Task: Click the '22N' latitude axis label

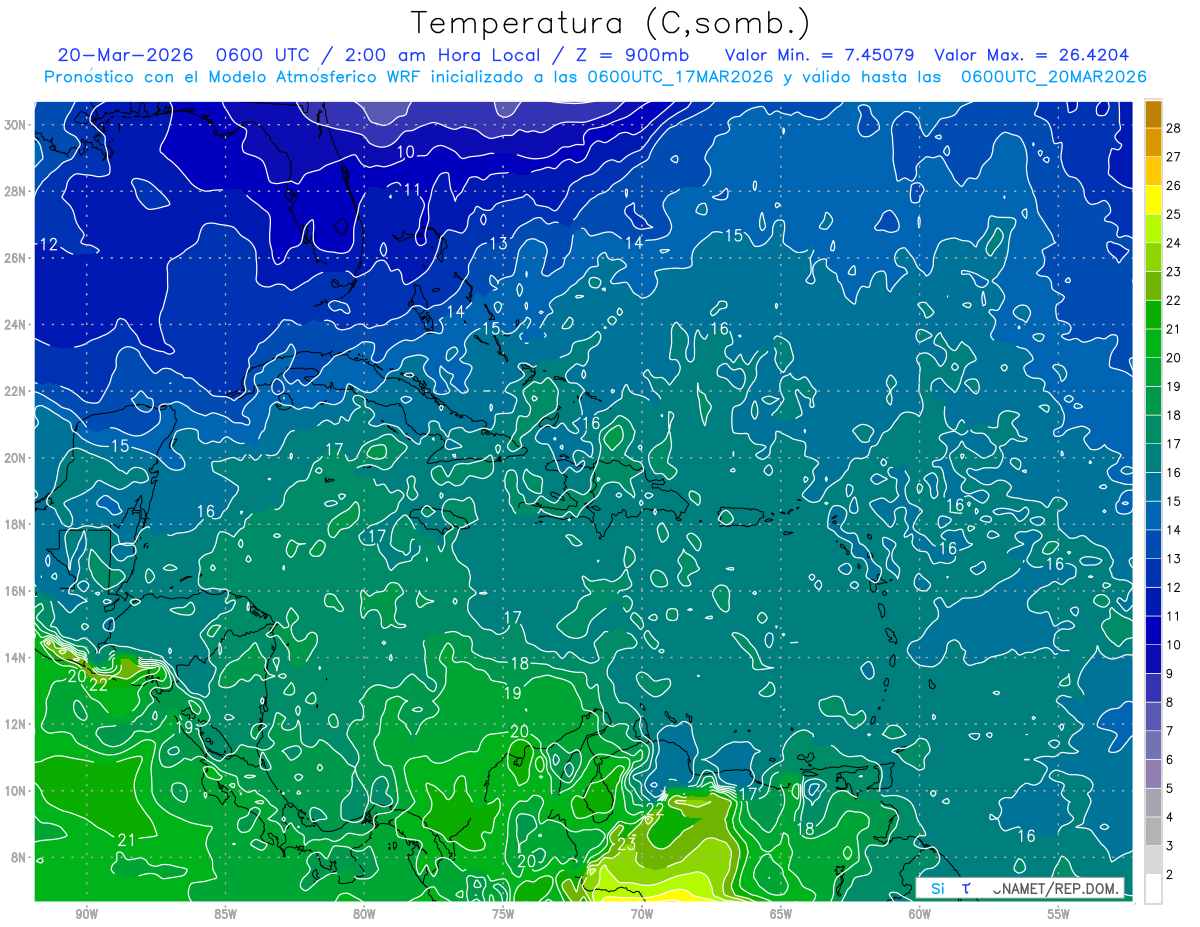Action: pos(17,391)
